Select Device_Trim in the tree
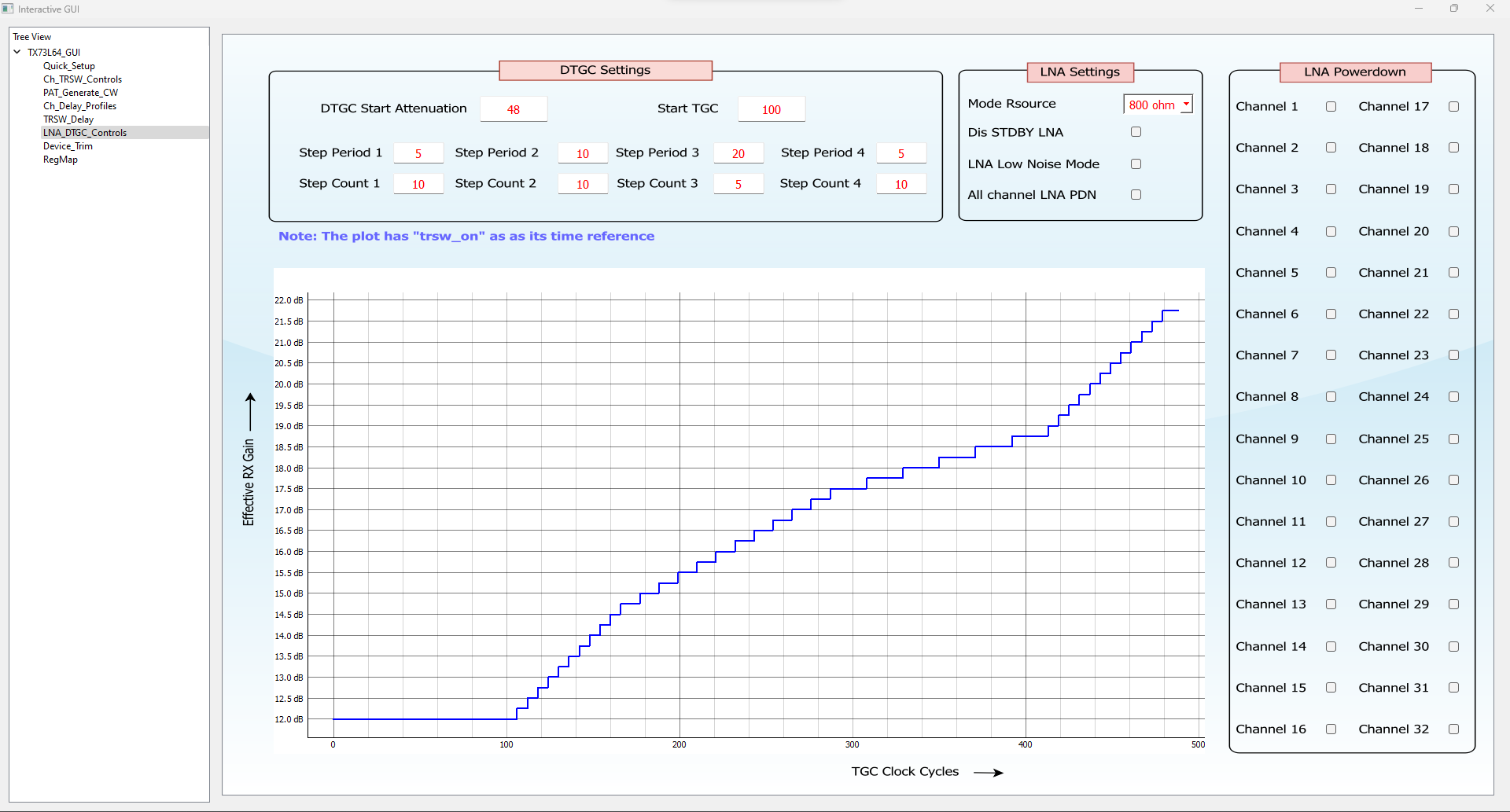The height and width of the screenshot is (812, 1510). (68, 146)
